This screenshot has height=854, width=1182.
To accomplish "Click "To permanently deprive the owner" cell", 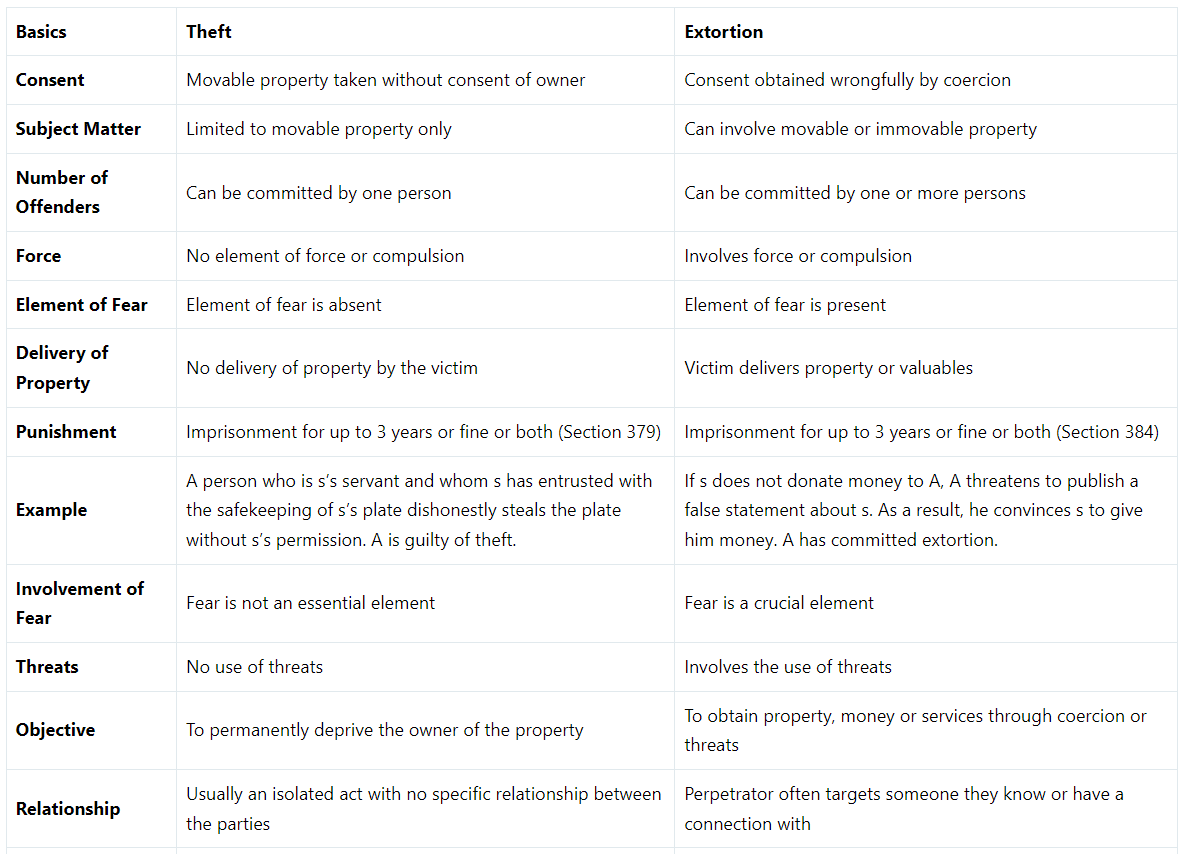I will 384,730.
